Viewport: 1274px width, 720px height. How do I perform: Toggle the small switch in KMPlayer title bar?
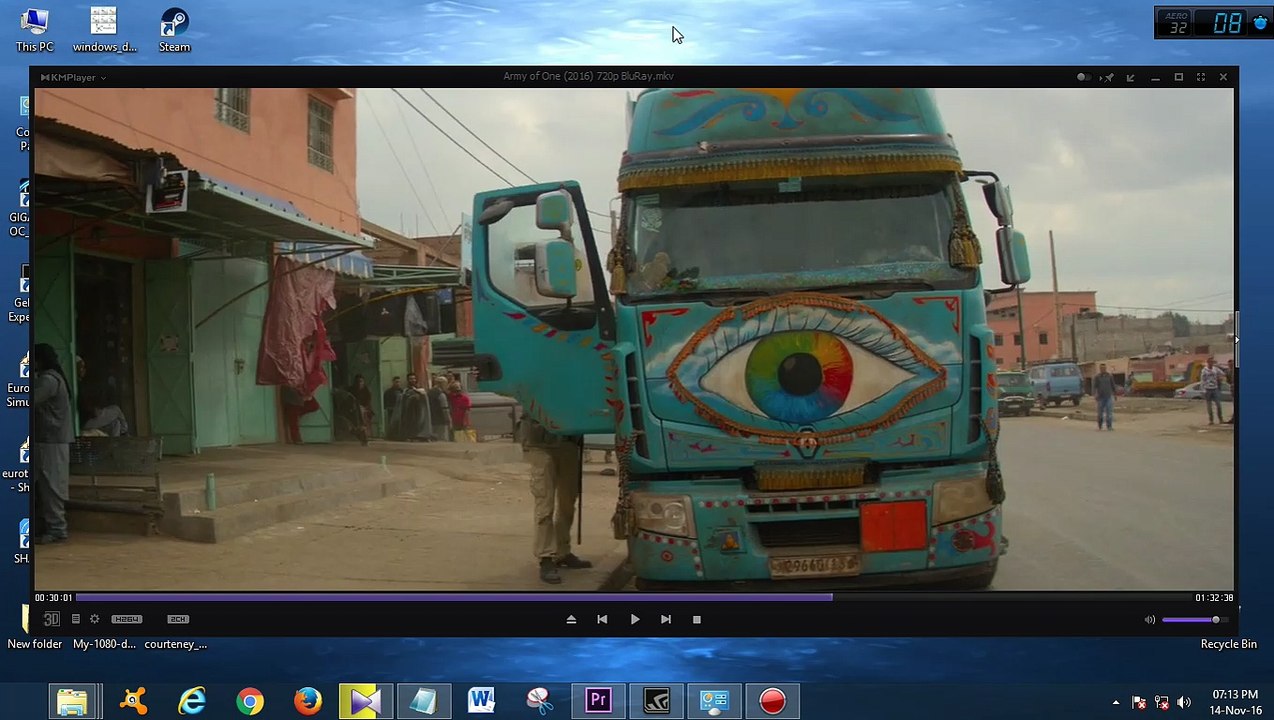point(1083,77)
